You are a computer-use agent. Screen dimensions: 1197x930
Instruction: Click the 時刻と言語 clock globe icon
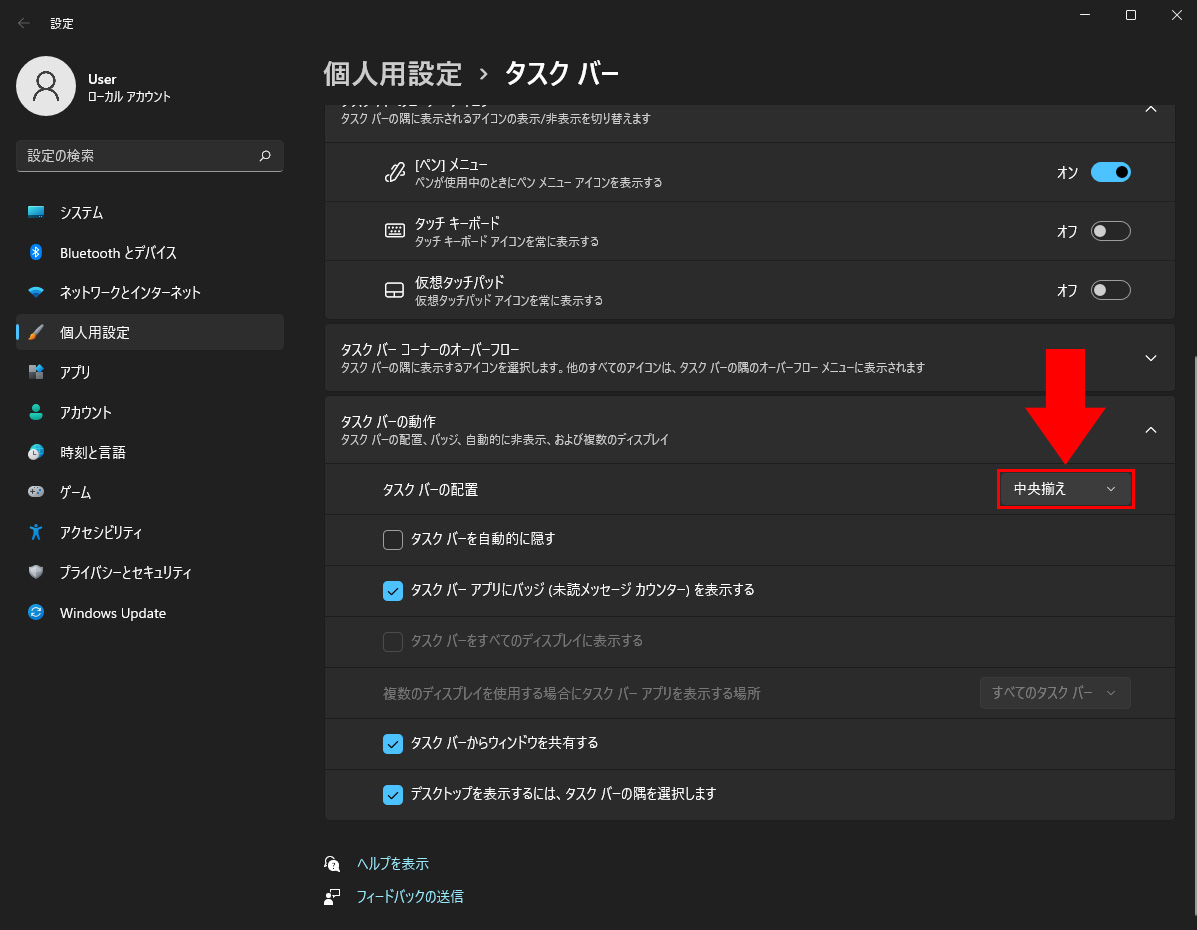[36, 452]
